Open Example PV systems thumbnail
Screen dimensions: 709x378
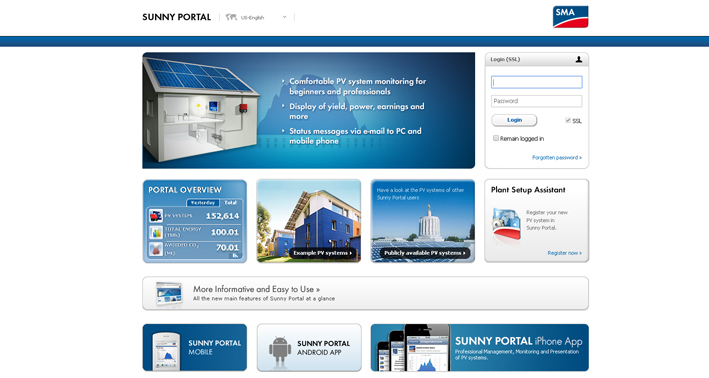pyautogui.click(x=309, y=221)
